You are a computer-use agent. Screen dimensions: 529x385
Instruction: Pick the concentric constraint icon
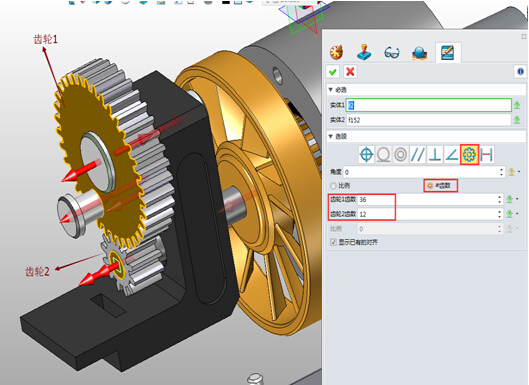(x=400, y=155)
